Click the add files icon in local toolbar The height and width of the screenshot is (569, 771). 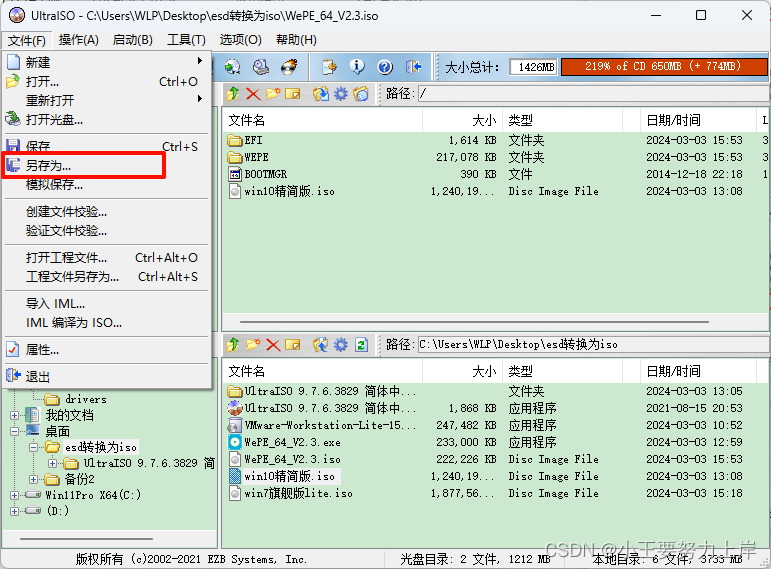321,345
